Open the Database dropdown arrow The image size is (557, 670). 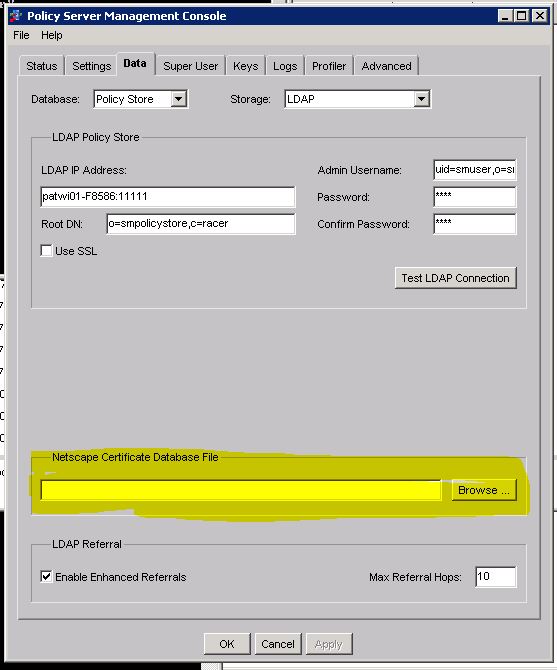click(x=179, y=99)
